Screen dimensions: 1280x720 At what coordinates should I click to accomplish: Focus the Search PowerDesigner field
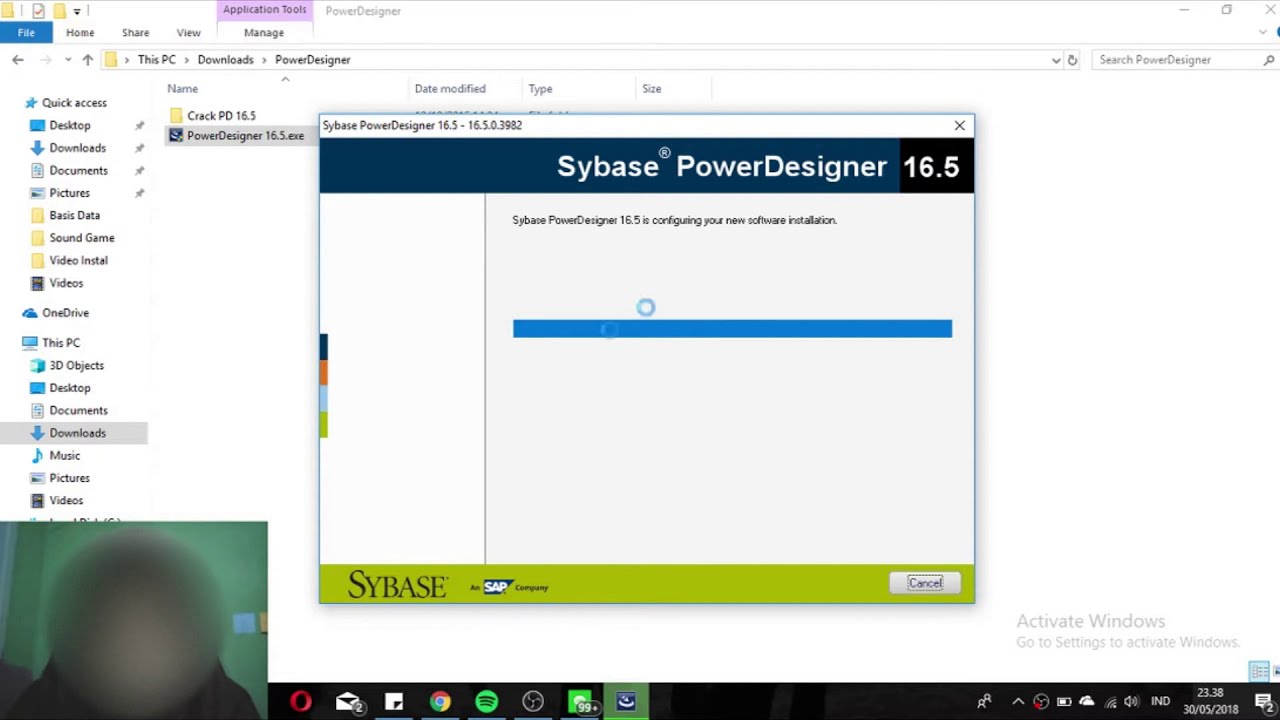click(1182, 60)
